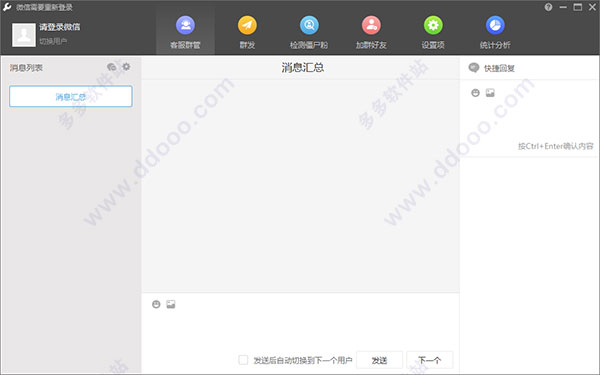Image resolution: width=600 pixels, height=375 pixels.
Task: Click the emoji icon in quick reply panel
Action: 475,93
